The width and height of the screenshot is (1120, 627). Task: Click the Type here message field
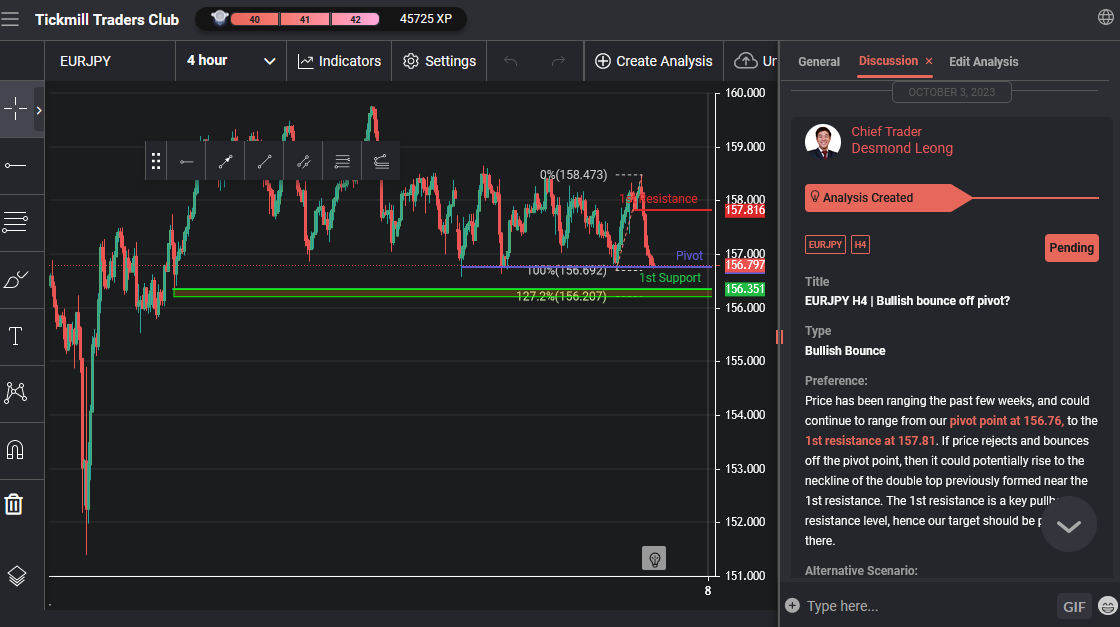click(929, 606)
